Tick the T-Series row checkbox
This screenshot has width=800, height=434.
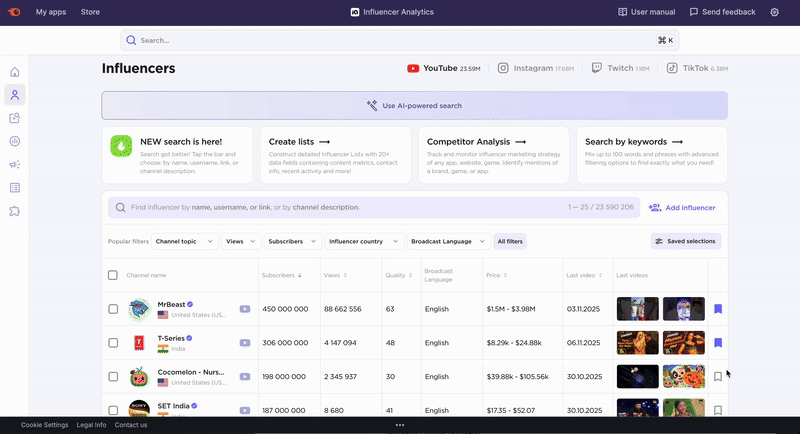[x=113, y=343]
